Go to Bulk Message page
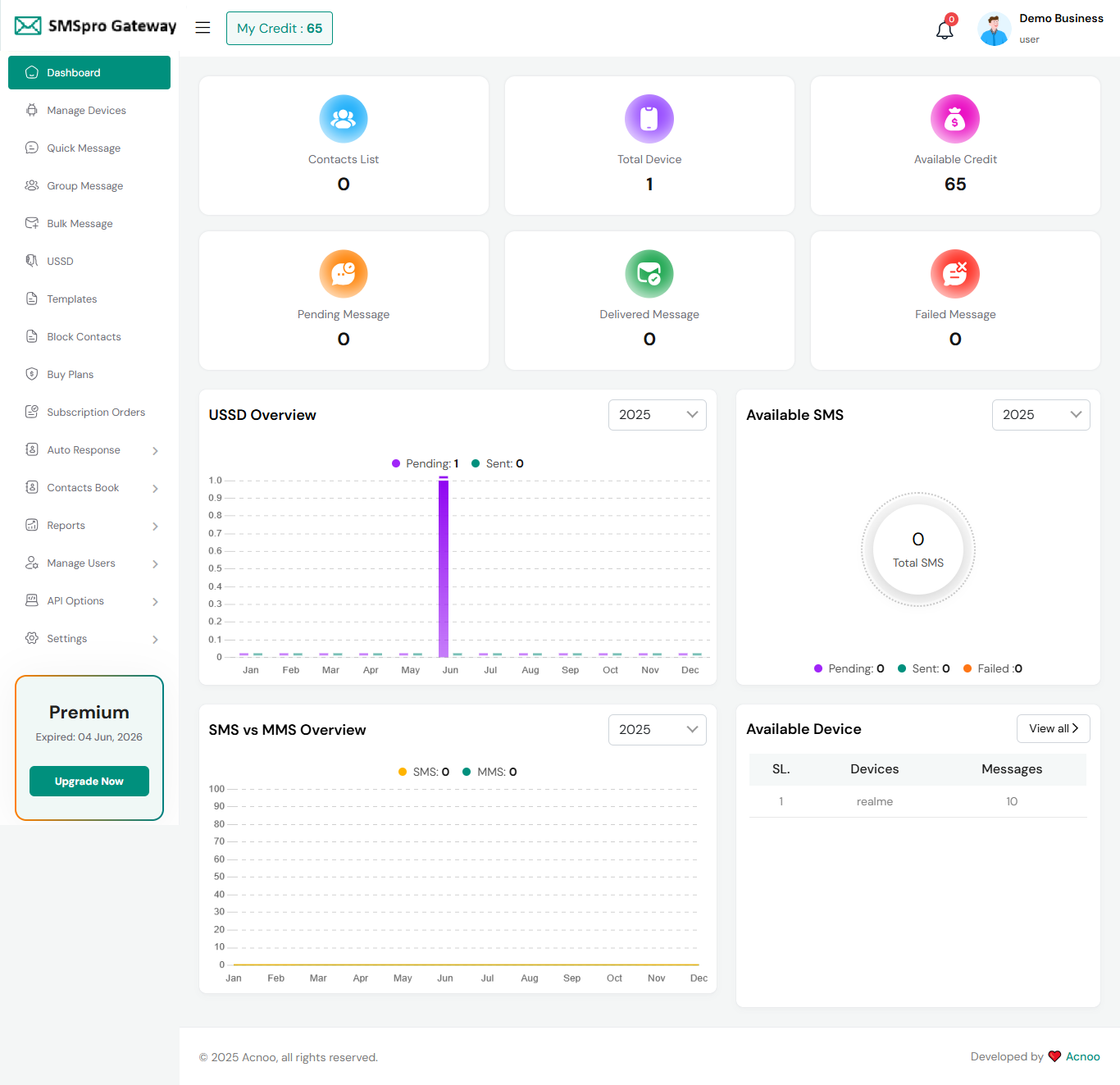This screenshot has width=1120, height=1085. click(x=80, y=224)
